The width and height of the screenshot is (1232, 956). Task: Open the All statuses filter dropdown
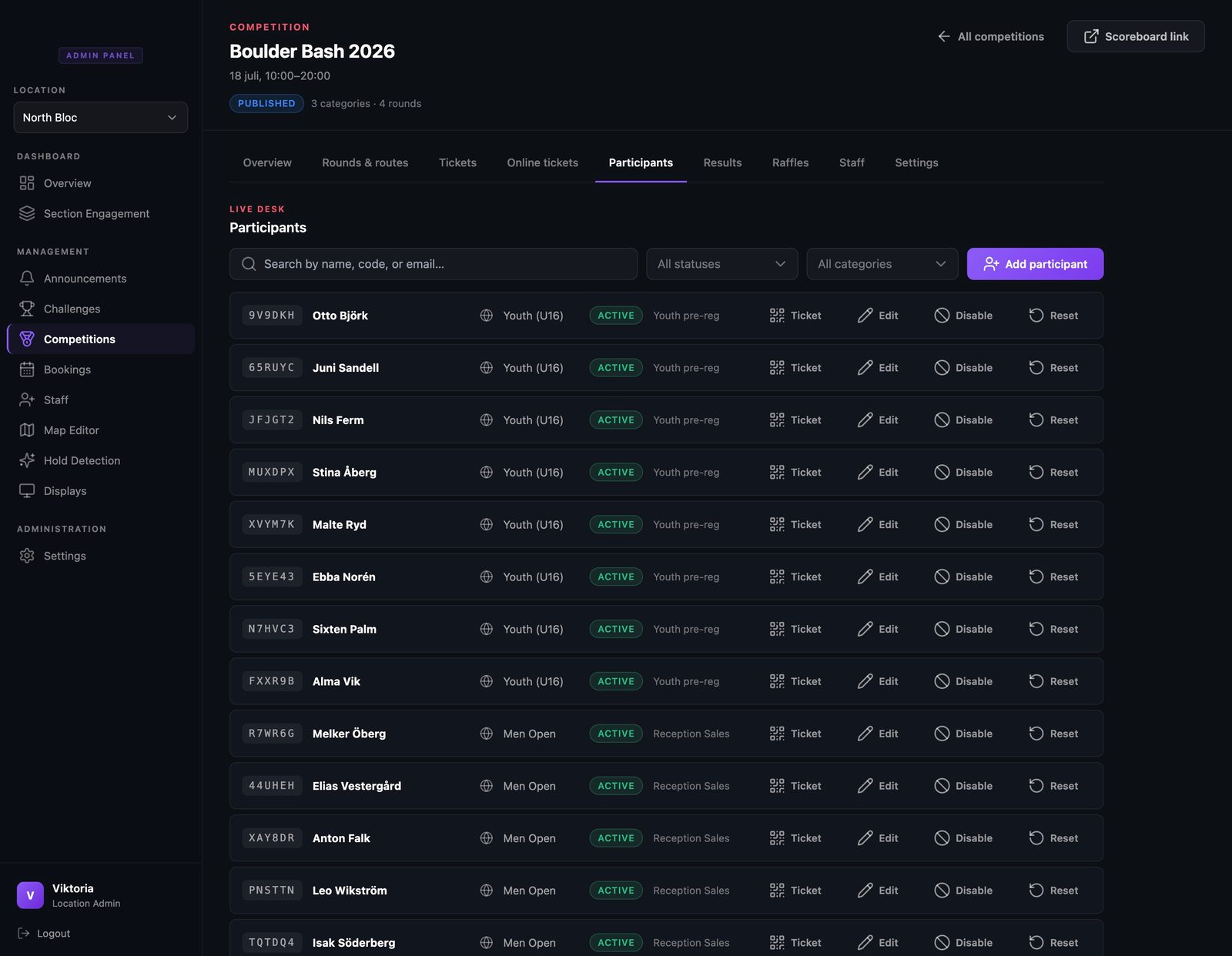pyautogui.click(x=722, y=264)
